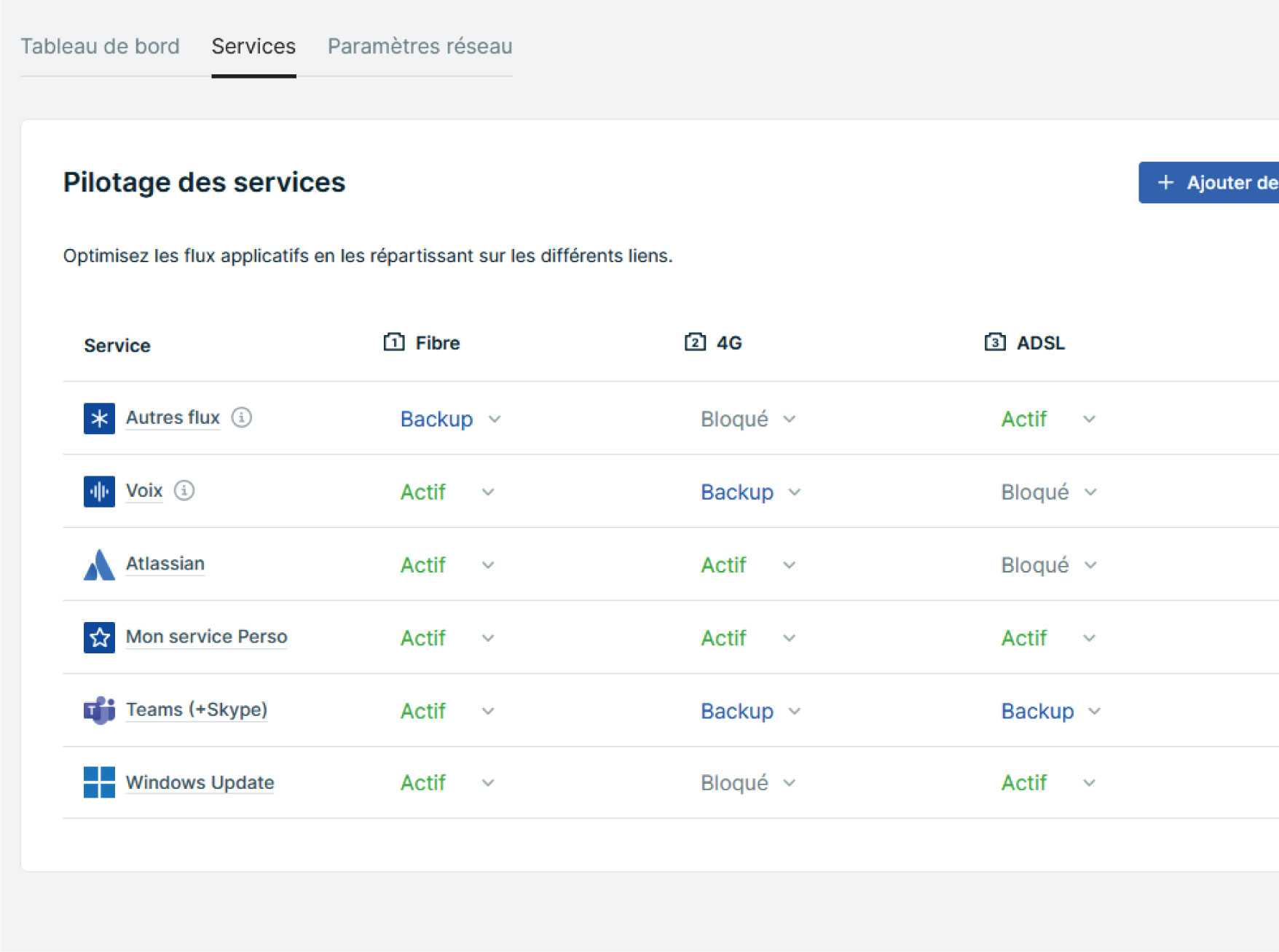The width and height of the screenshot is (1279, 952).
Task: Show info tooltip for Autres flux
Action: [x=242, y=417]
